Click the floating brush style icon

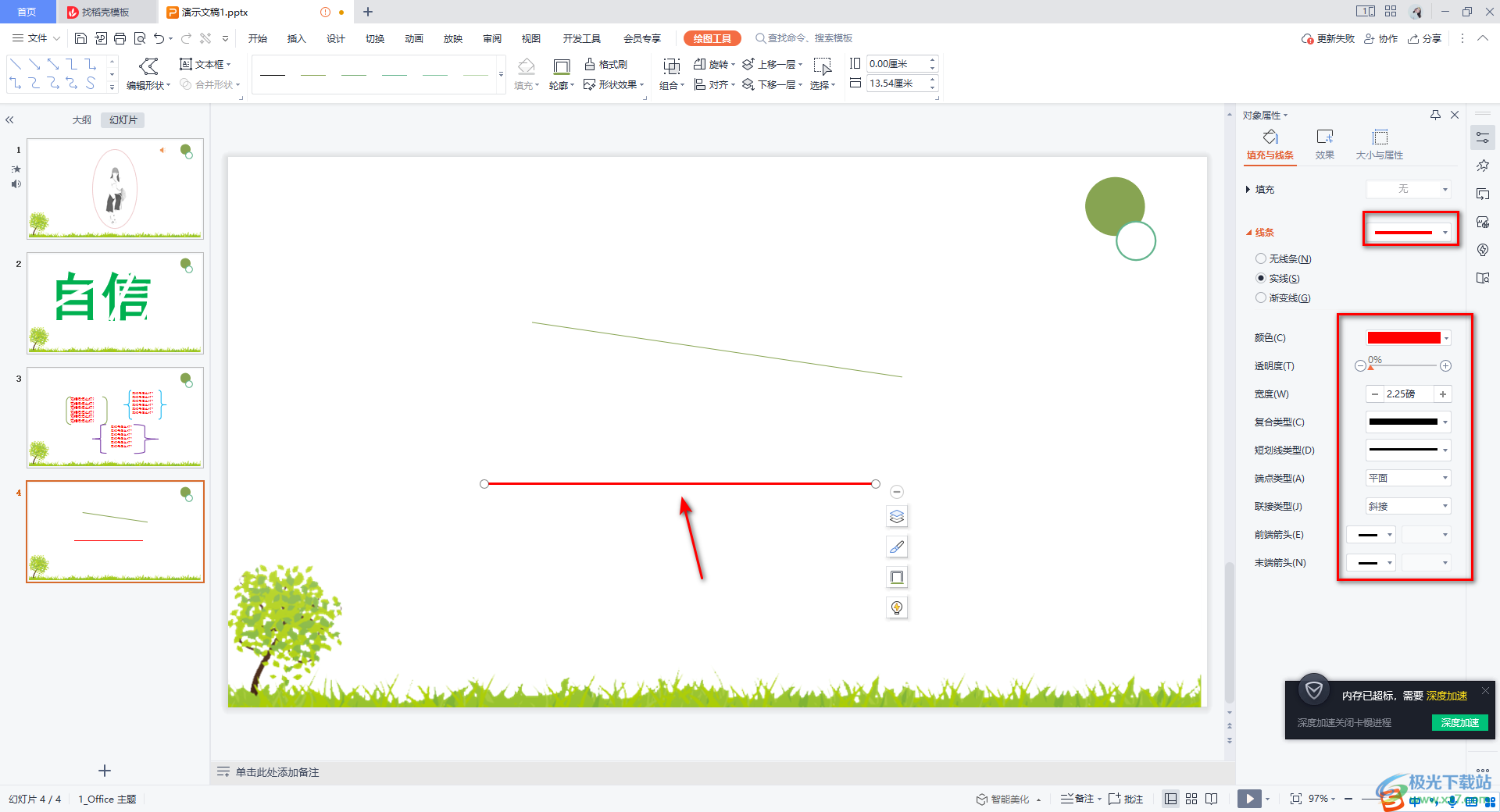click(x=897, y=547)
